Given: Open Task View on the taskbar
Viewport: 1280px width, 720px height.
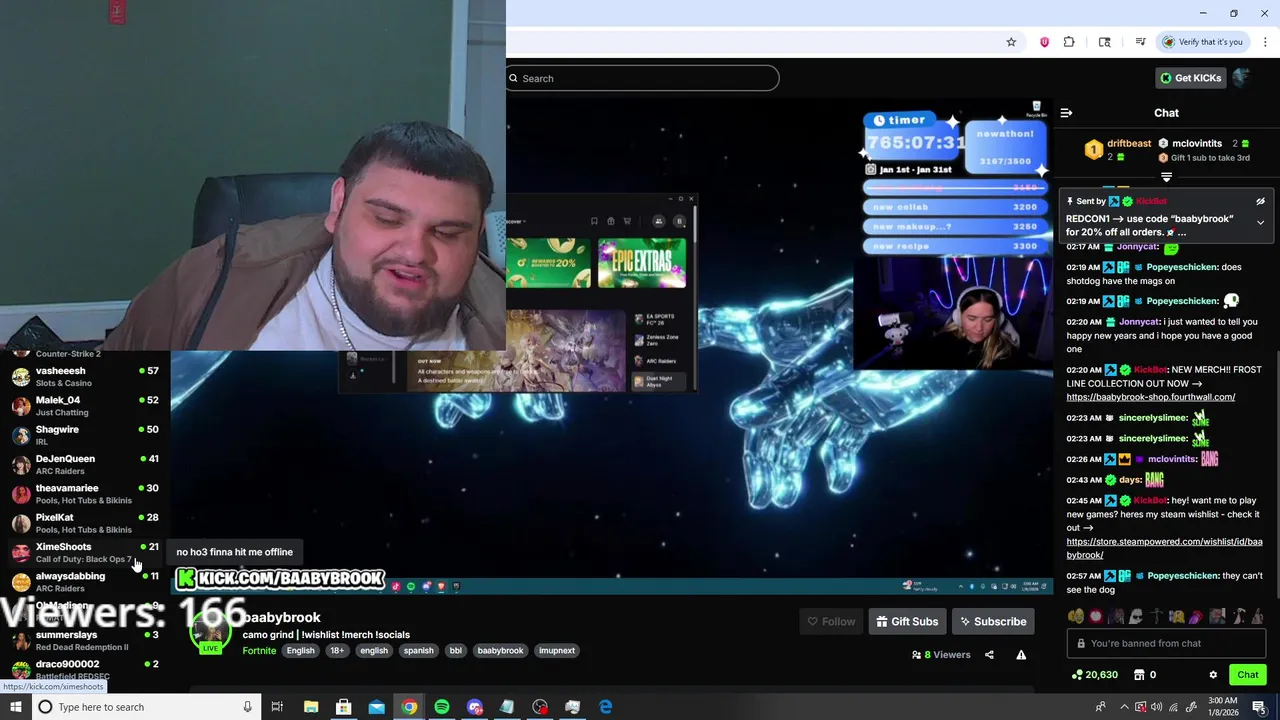Looking at the screenshot, I should point(277,707).
